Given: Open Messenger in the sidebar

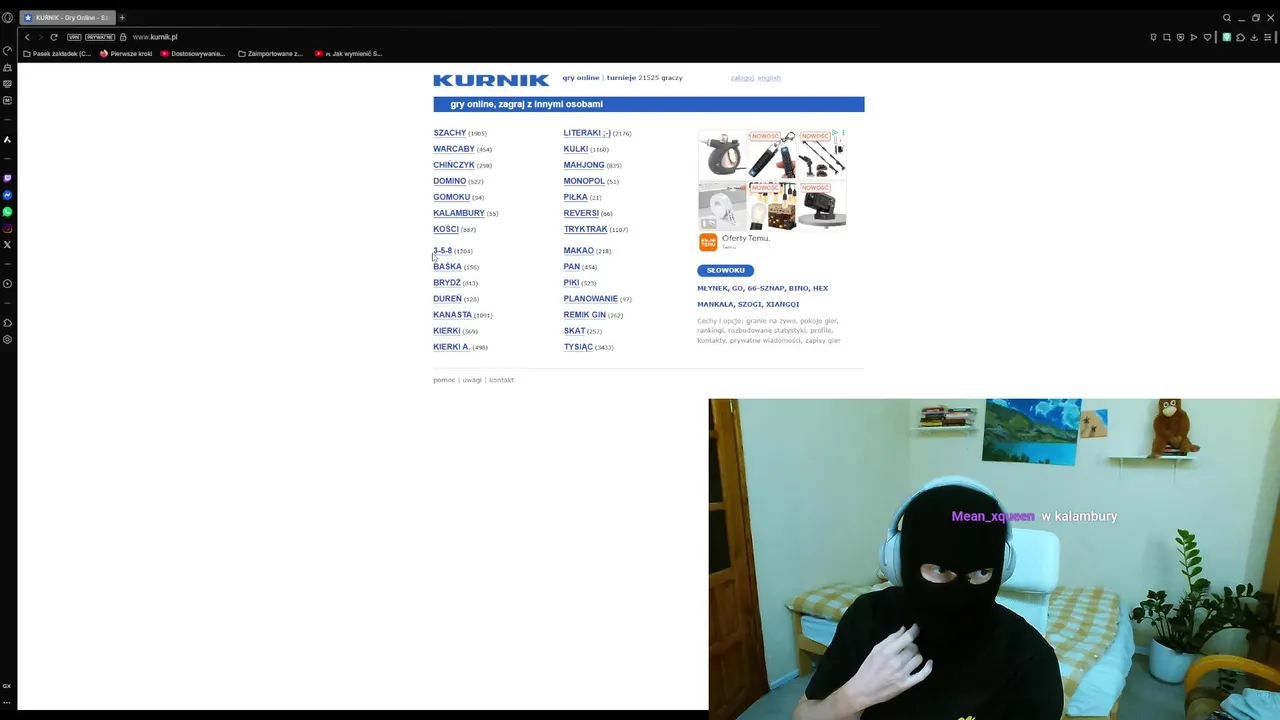Looking at the screenshot, I should (7, 195).
